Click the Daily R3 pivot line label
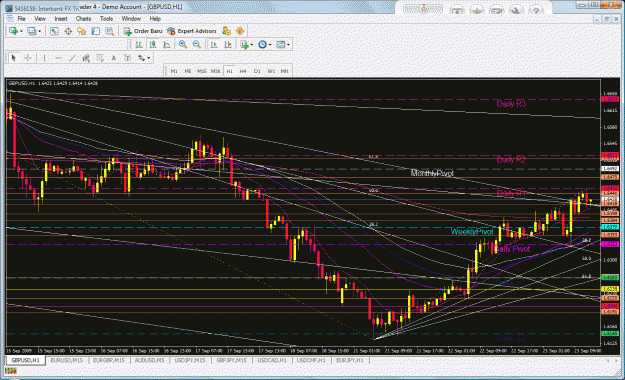Screen dimensions: 625x380 511,104
